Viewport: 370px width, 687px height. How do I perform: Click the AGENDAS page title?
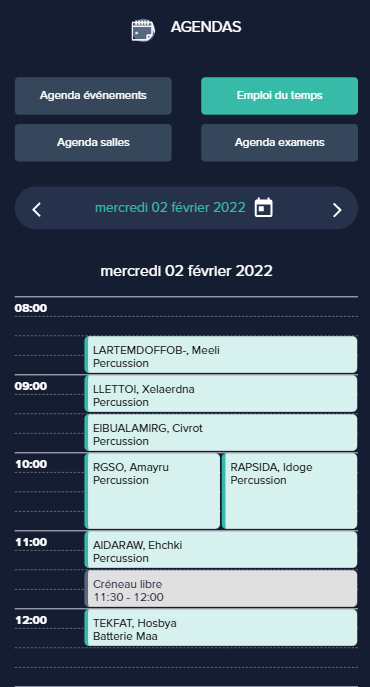(x=206, y=27)
